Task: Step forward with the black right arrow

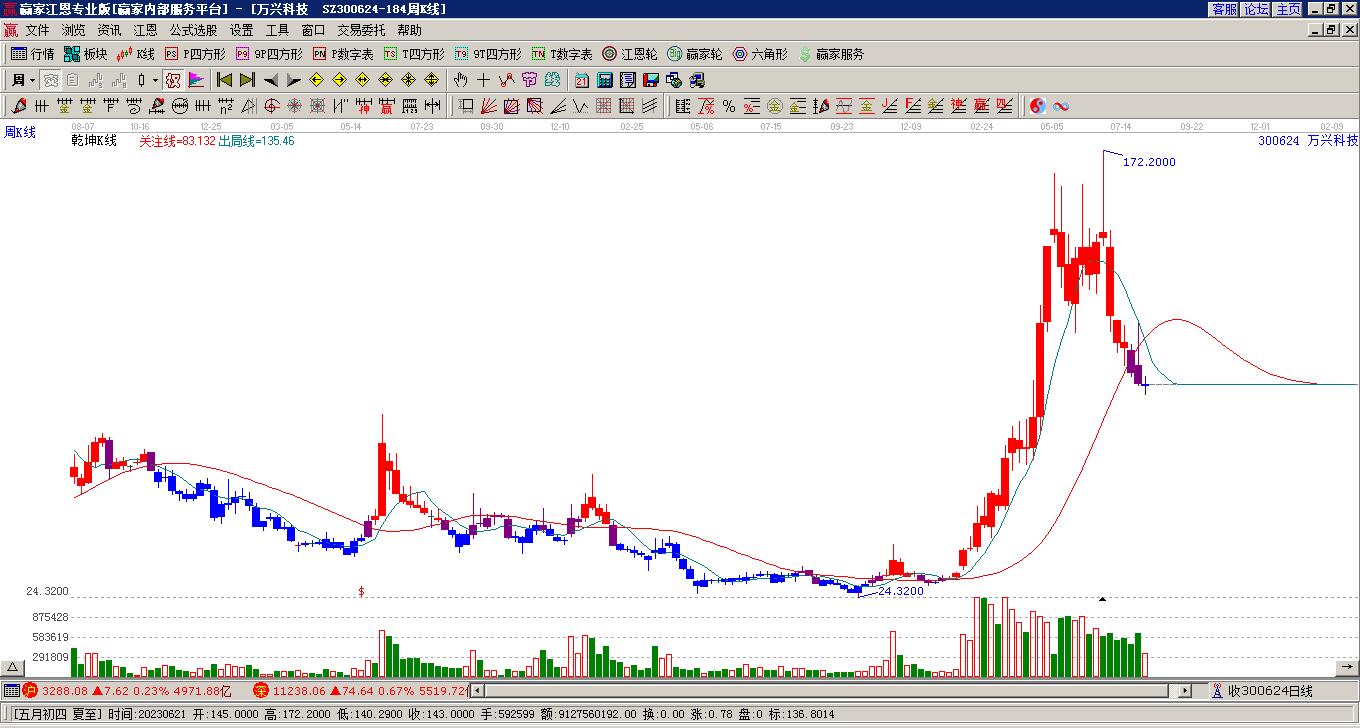Action: coord(293,80)
